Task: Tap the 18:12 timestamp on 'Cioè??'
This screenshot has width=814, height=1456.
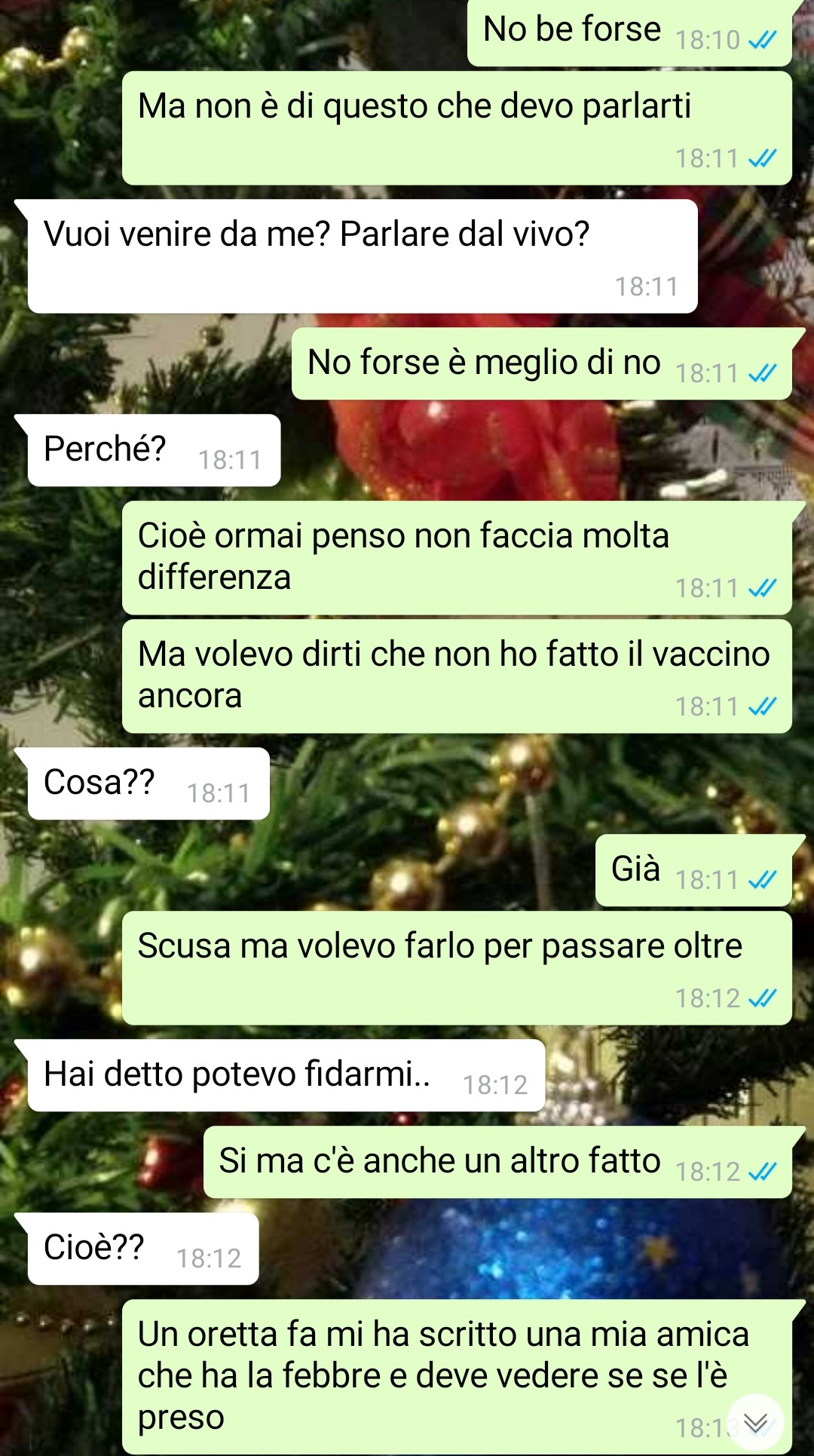Action: [x=209, y=1258]
